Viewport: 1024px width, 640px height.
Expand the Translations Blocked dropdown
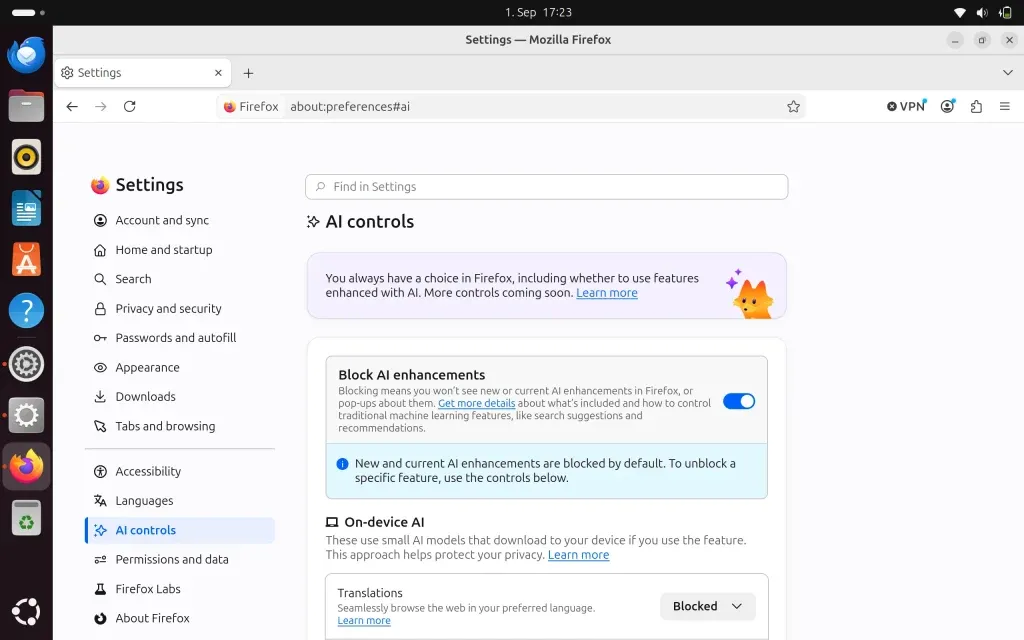[707, 606]
